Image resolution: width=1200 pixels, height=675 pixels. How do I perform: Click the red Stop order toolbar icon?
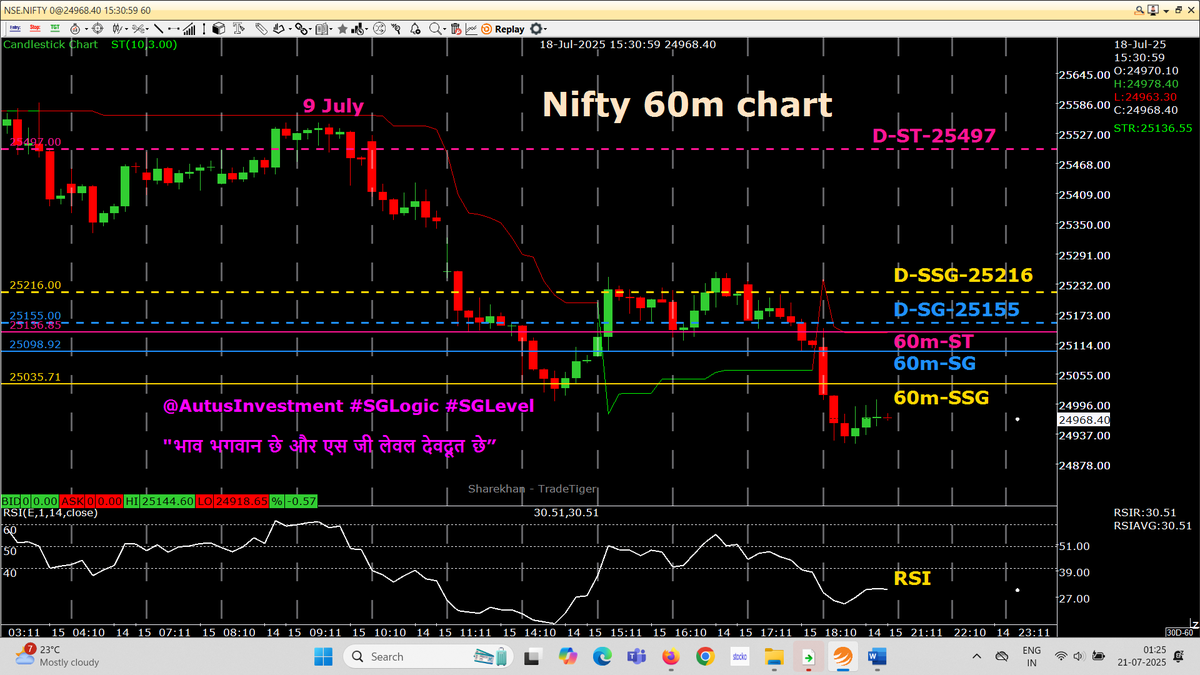tap(35, 29)
